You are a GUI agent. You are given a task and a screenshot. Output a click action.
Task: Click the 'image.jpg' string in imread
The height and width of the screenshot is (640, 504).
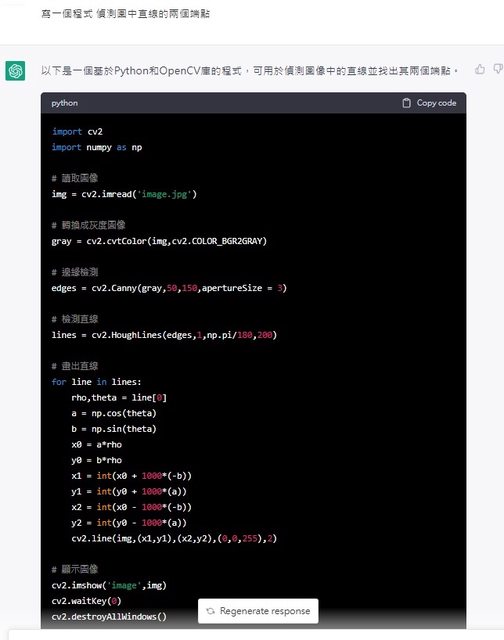(165, 194)
